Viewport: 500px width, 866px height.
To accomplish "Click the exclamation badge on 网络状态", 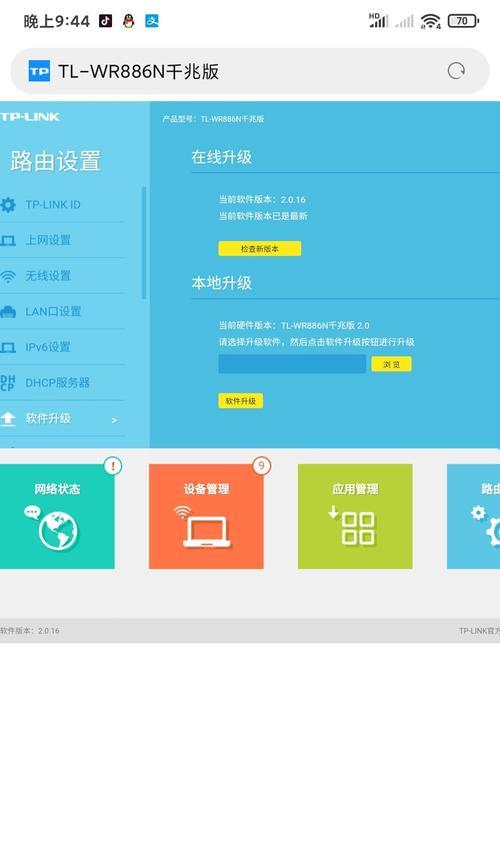I will tap(113, 466).
